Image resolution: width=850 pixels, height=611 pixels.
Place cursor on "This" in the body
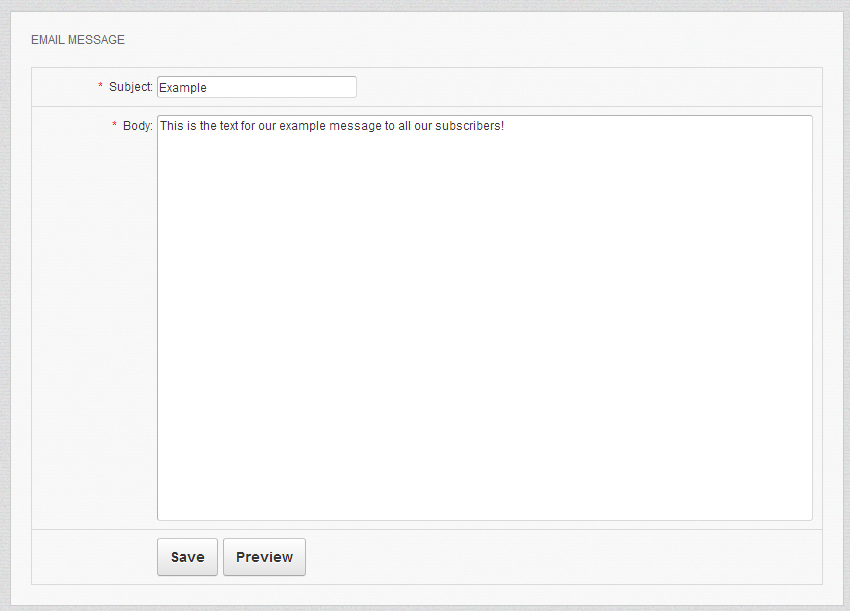(x=171, y=126)
